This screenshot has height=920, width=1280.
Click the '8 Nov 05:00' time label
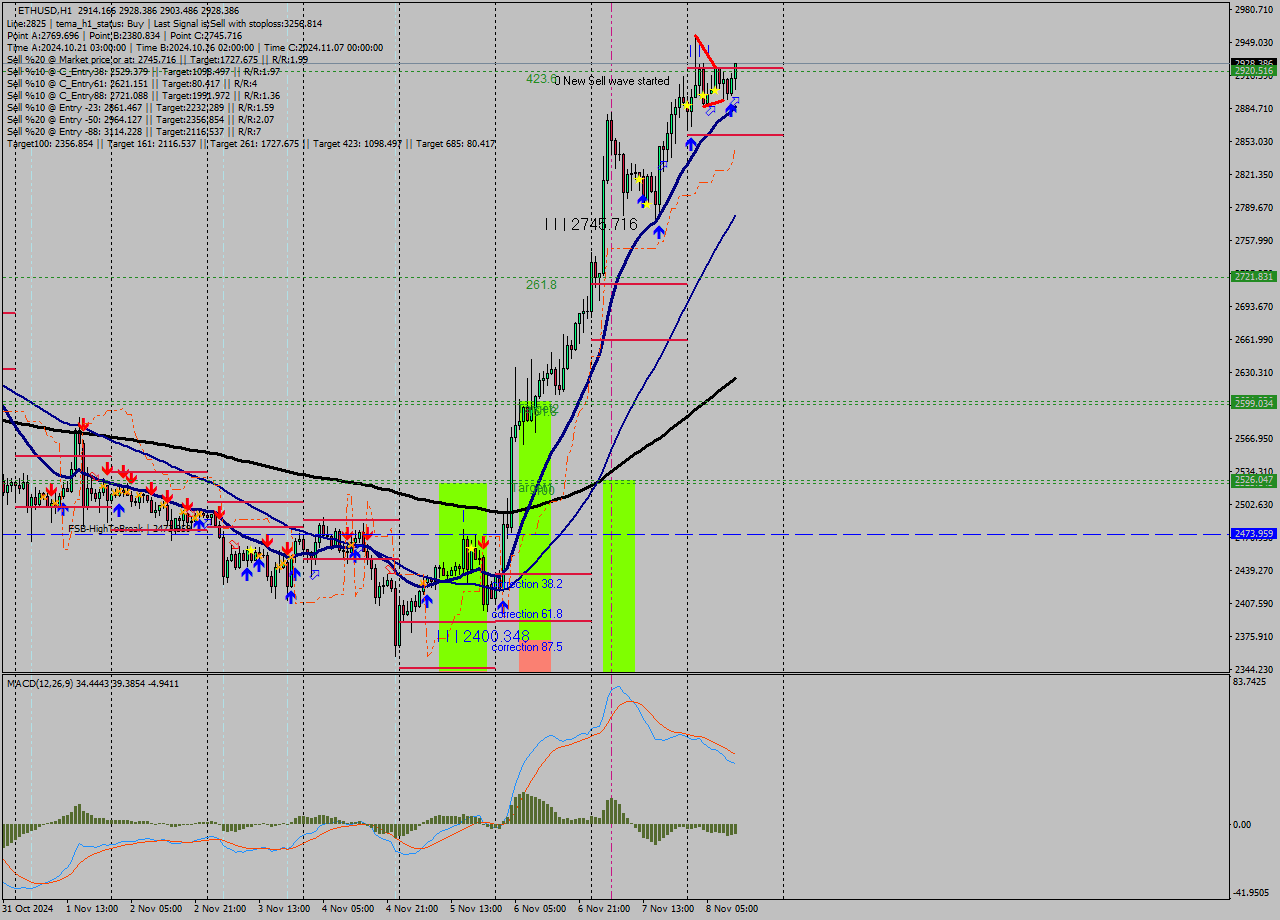point(732,909)
